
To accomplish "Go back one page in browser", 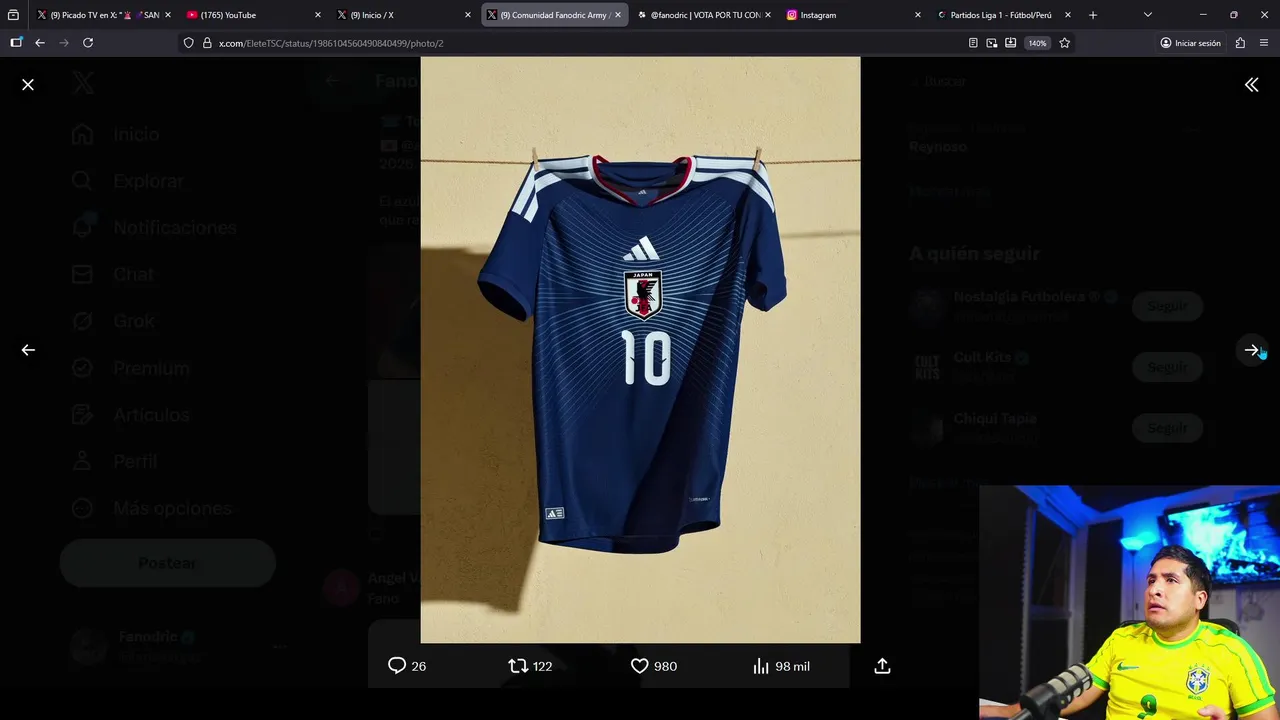I will pyautogui.click(x=40, y=43).
